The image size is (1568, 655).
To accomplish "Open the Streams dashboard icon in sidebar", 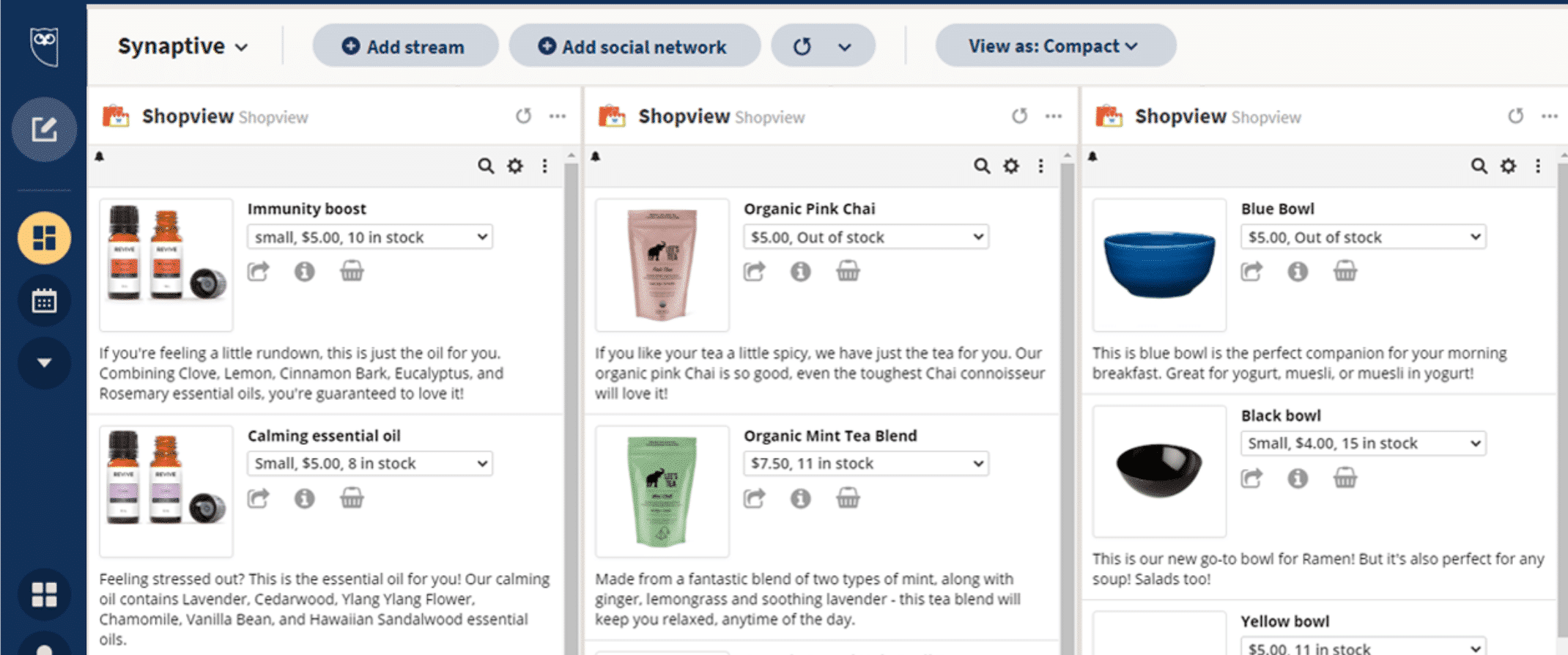I will (x=44, y=237).
